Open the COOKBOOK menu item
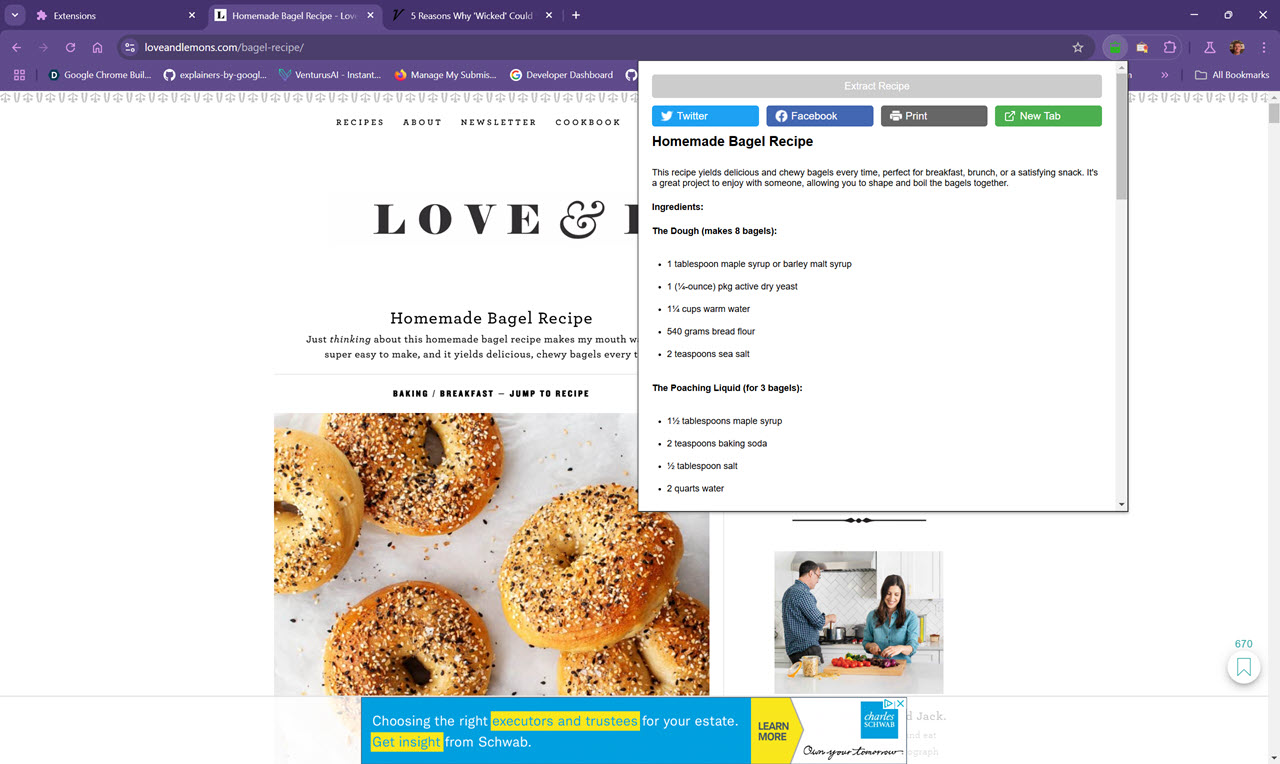This screenshot has width=1280, height=764. 588,122
